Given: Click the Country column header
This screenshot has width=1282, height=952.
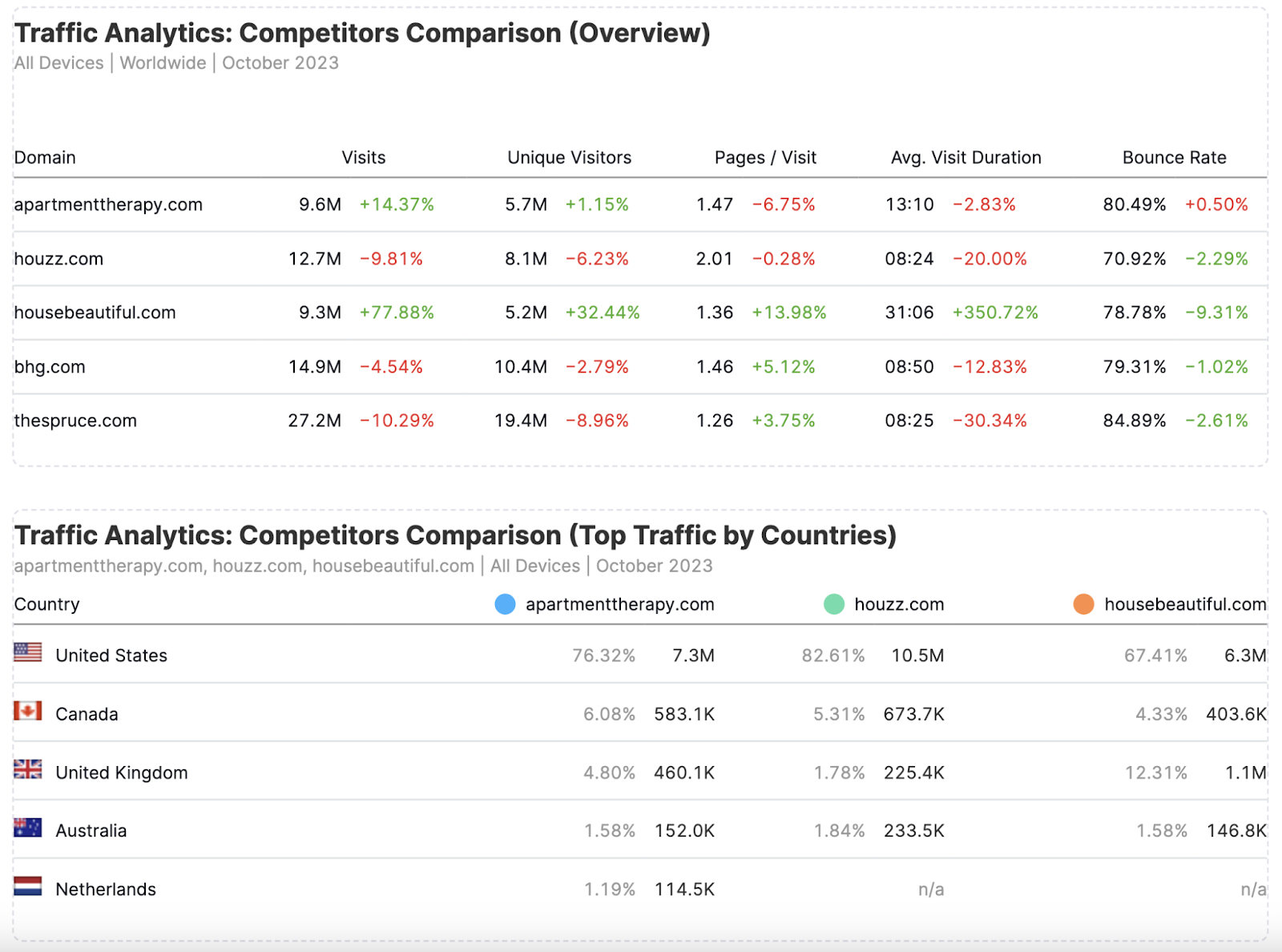Looking at the screenshot, I should [47, 604].
